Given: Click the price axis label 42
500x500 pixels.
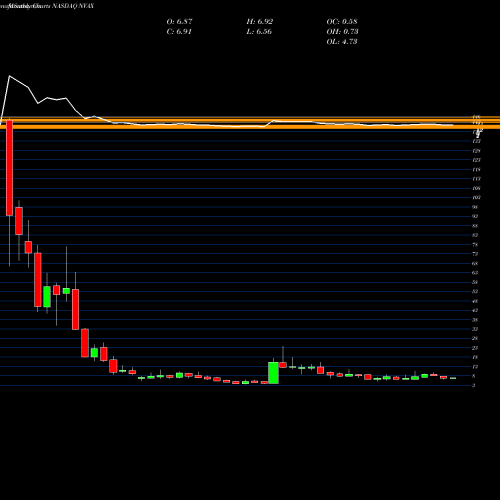Looking at the screenshot, I should click(475, 310).
